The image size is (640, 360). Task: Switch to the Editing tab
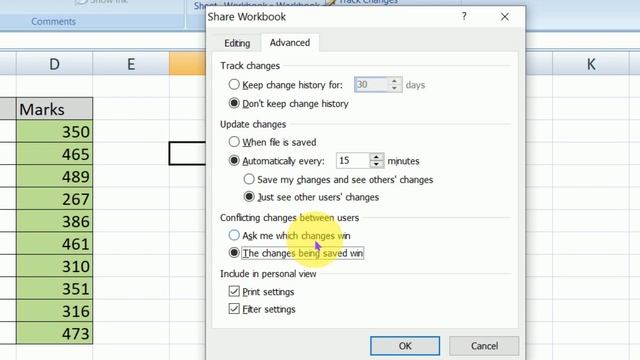(x=237, y=43)
